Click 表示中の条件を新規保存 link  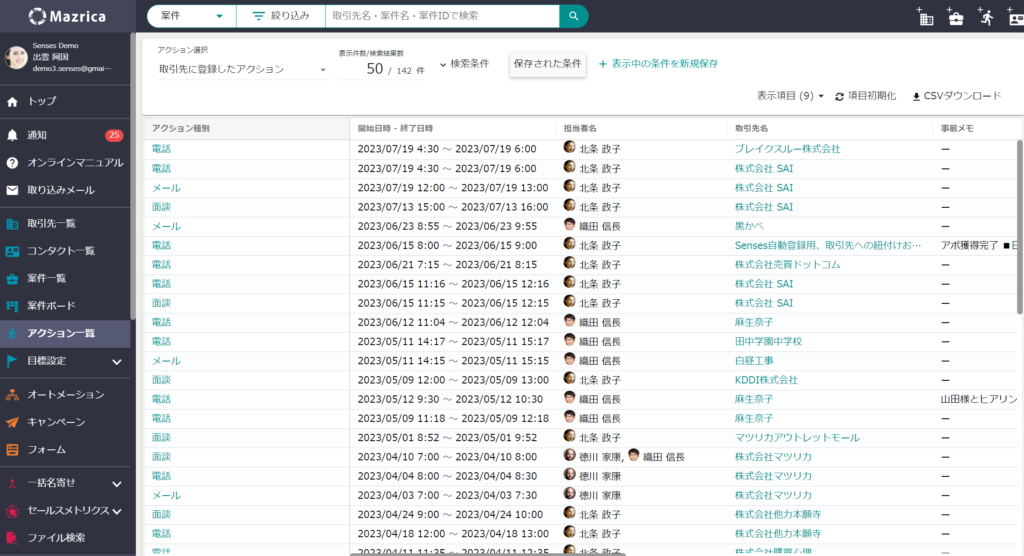[658, 64]
